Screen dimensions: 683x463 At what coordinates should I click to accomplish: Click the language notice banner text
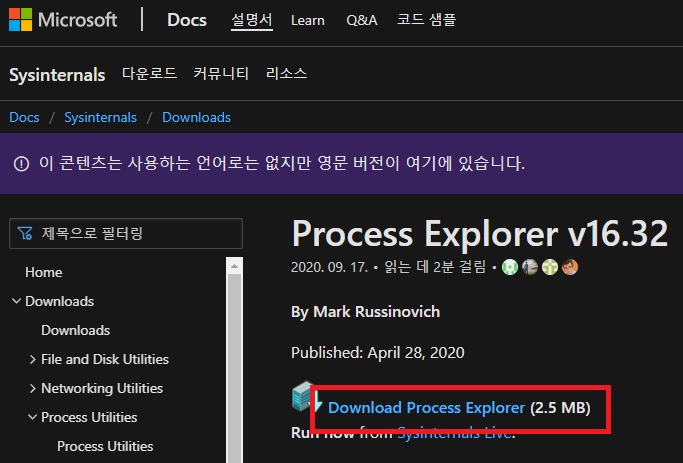282,163
